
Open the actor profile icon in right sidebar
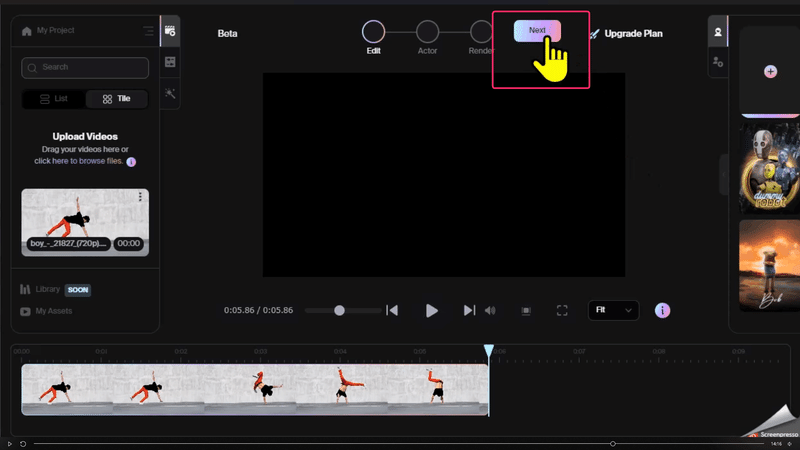coord(718,32)
